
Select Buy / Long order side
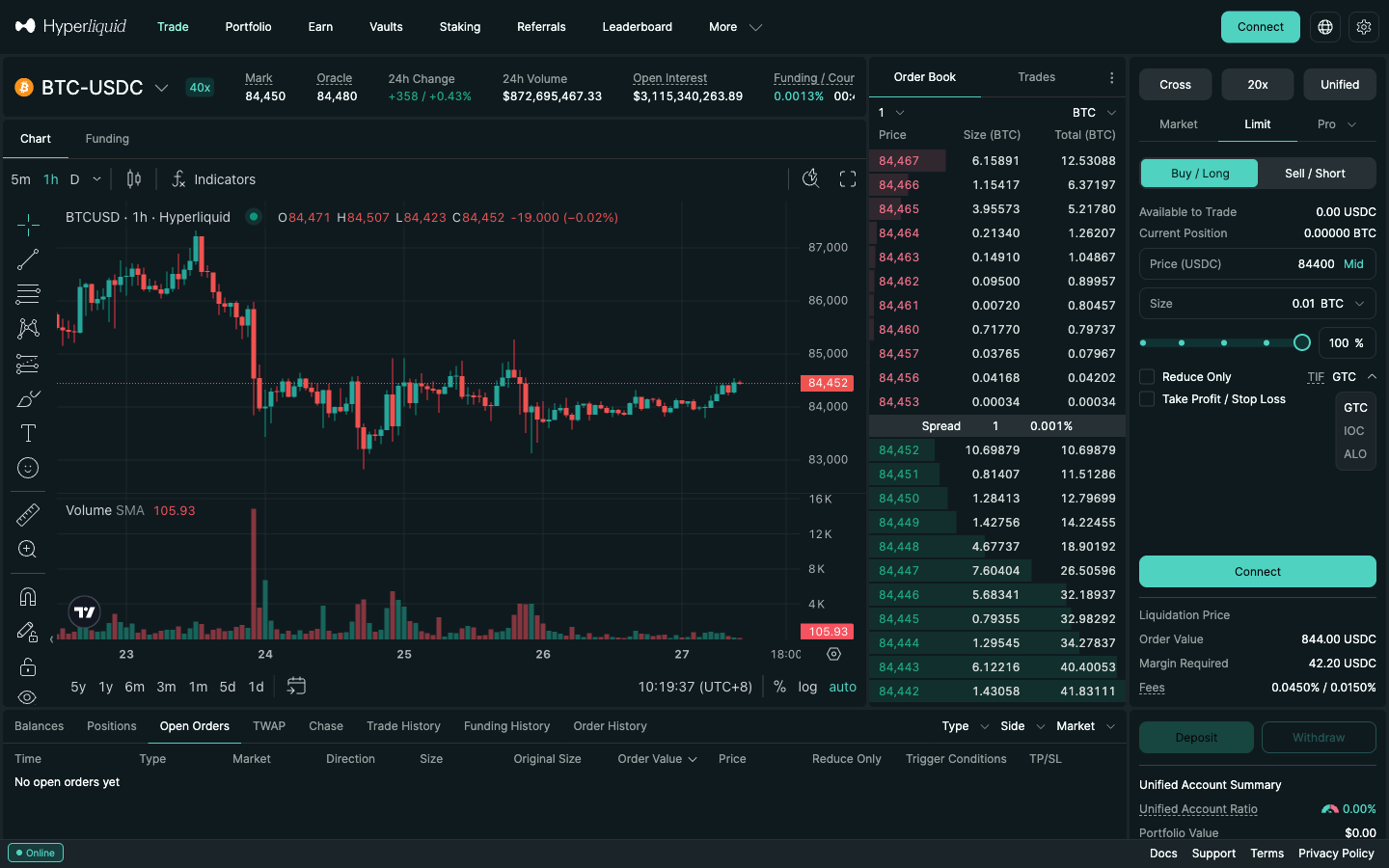1200,174
